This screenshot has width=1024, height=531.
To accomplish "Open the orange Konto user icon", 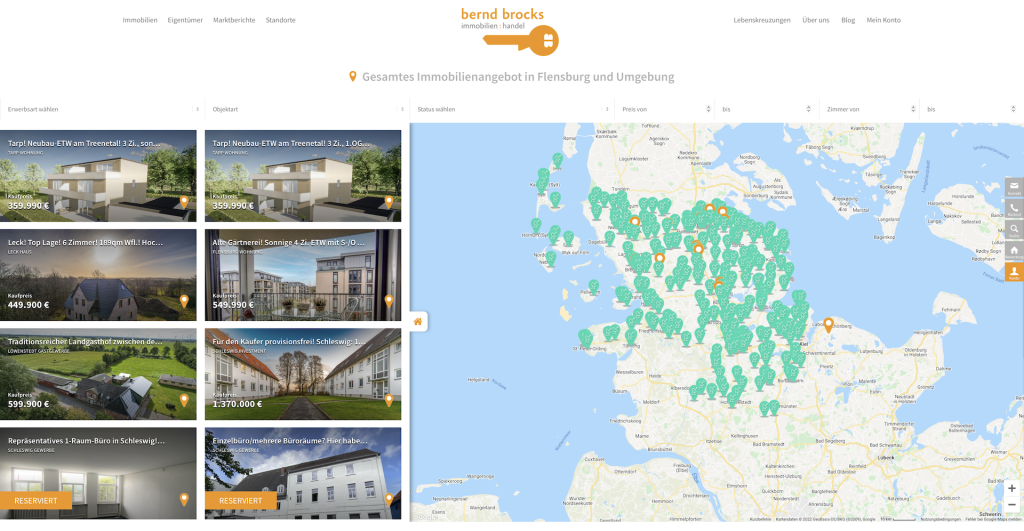I will [x=1014, y=272].
